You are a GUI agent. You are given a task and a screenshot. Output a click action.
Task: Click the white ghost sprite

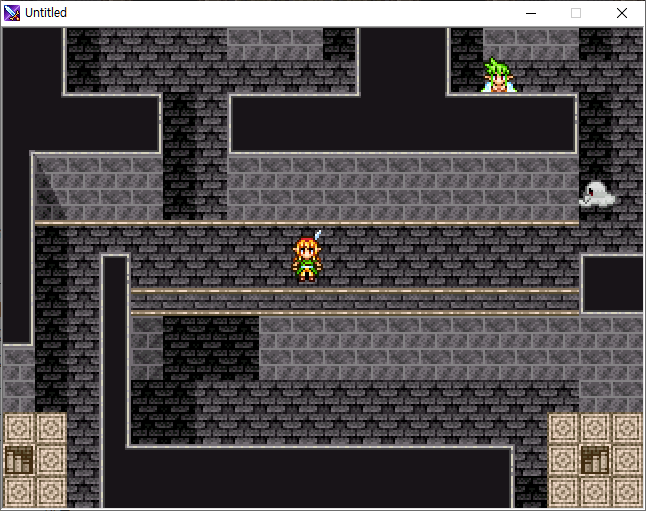(x=597, y=194)
